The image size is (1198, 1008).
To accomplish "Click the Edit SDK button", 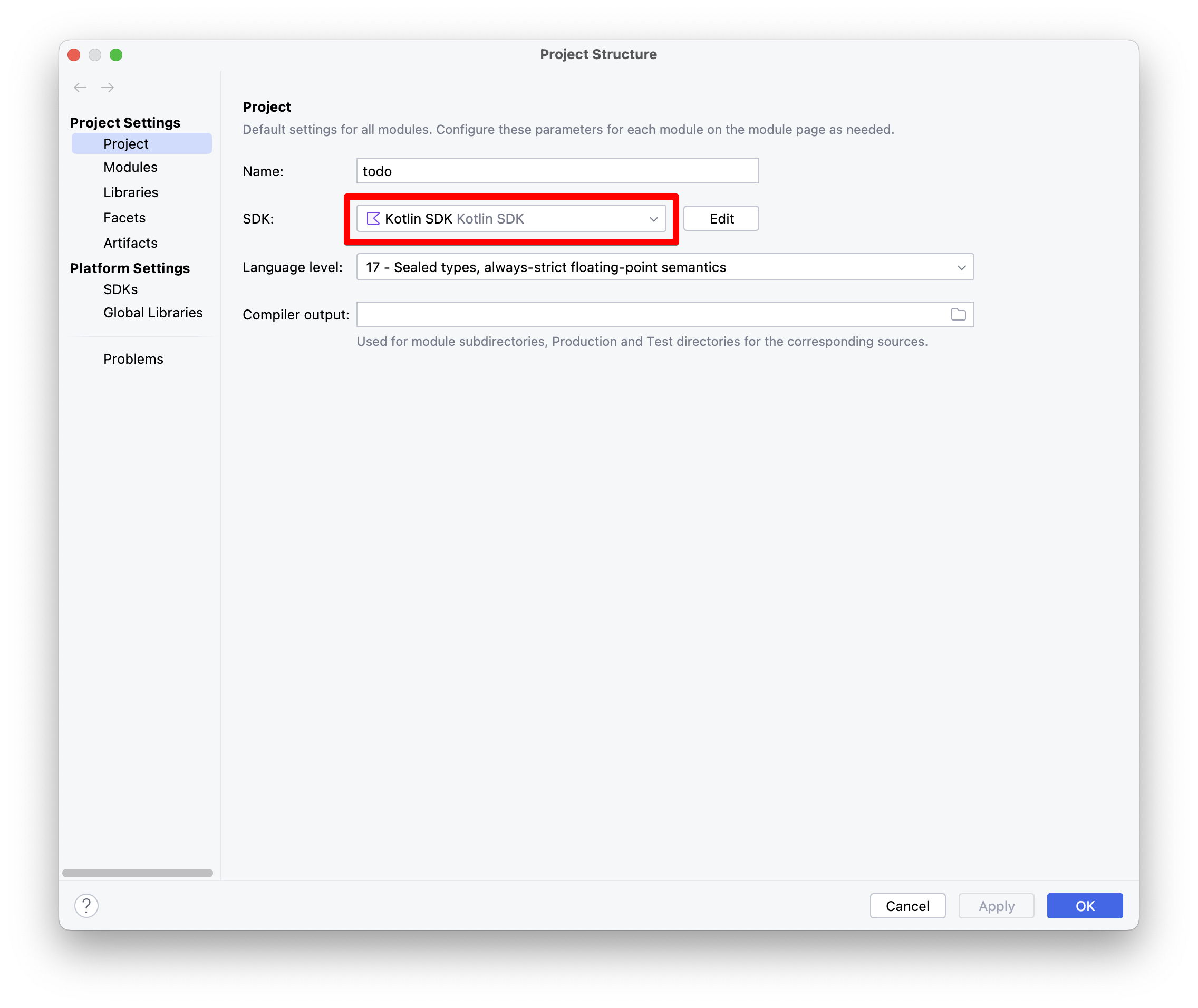I will 721,218.
